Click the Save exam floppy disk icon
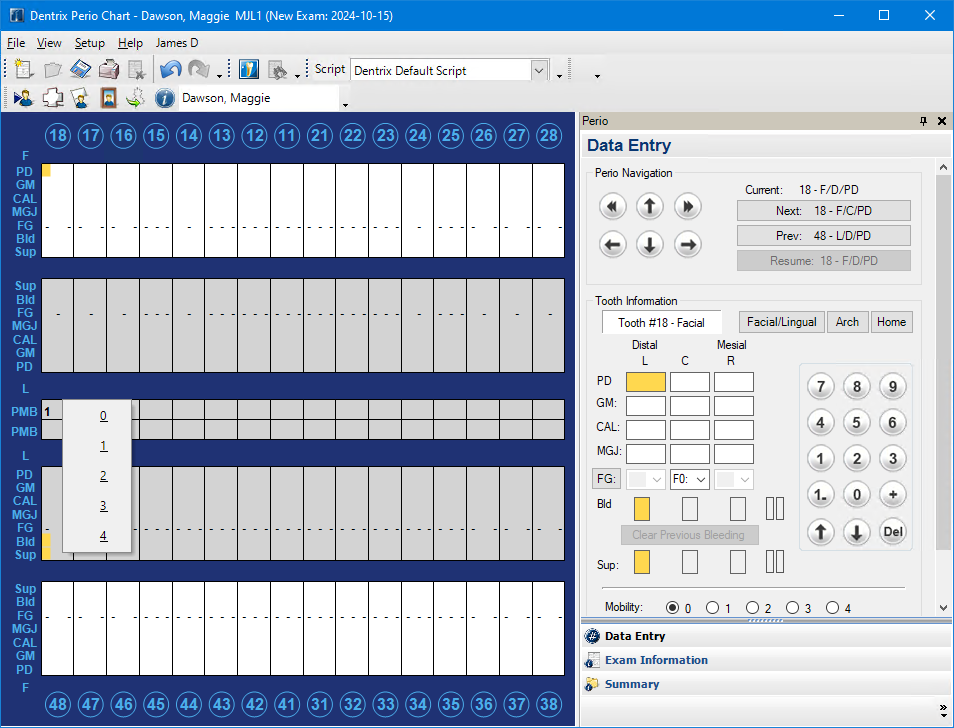The image size is (954, 728). [x=81, y=70]
